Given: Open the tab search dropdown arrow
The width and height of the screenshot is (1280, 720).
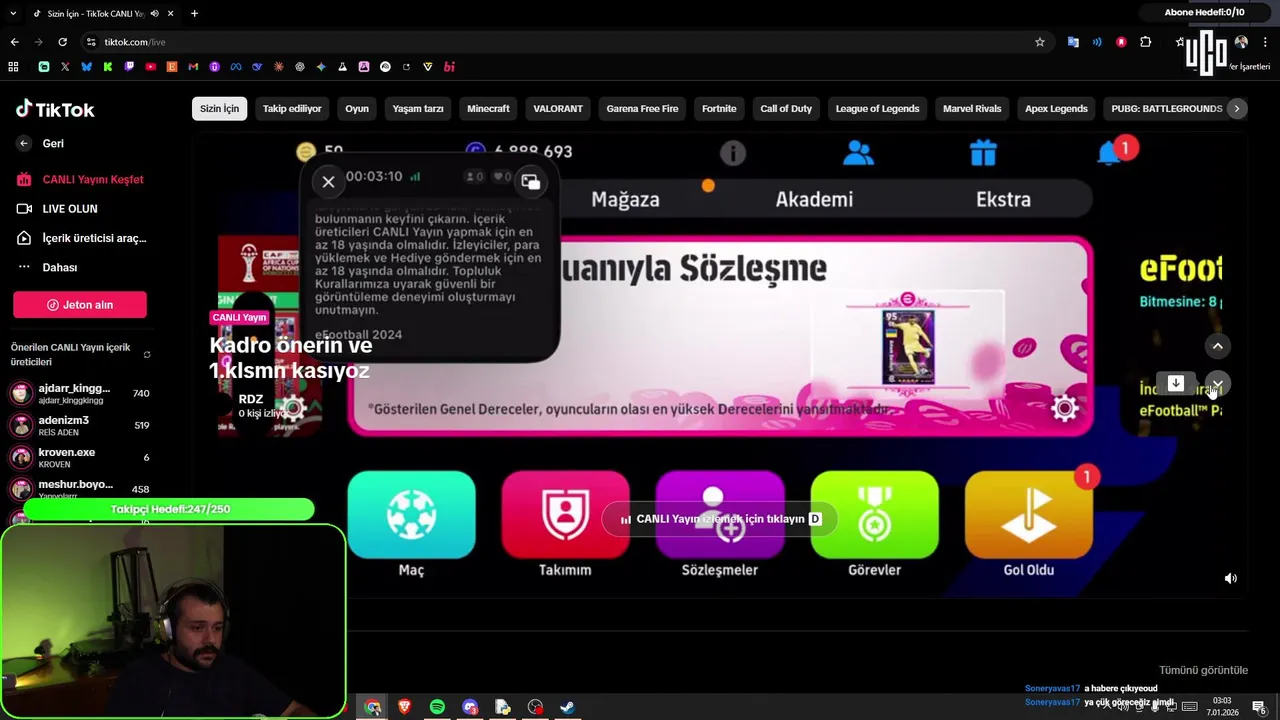Looking at the screenshot, I should pyautogui.click(x=13, y=13).
